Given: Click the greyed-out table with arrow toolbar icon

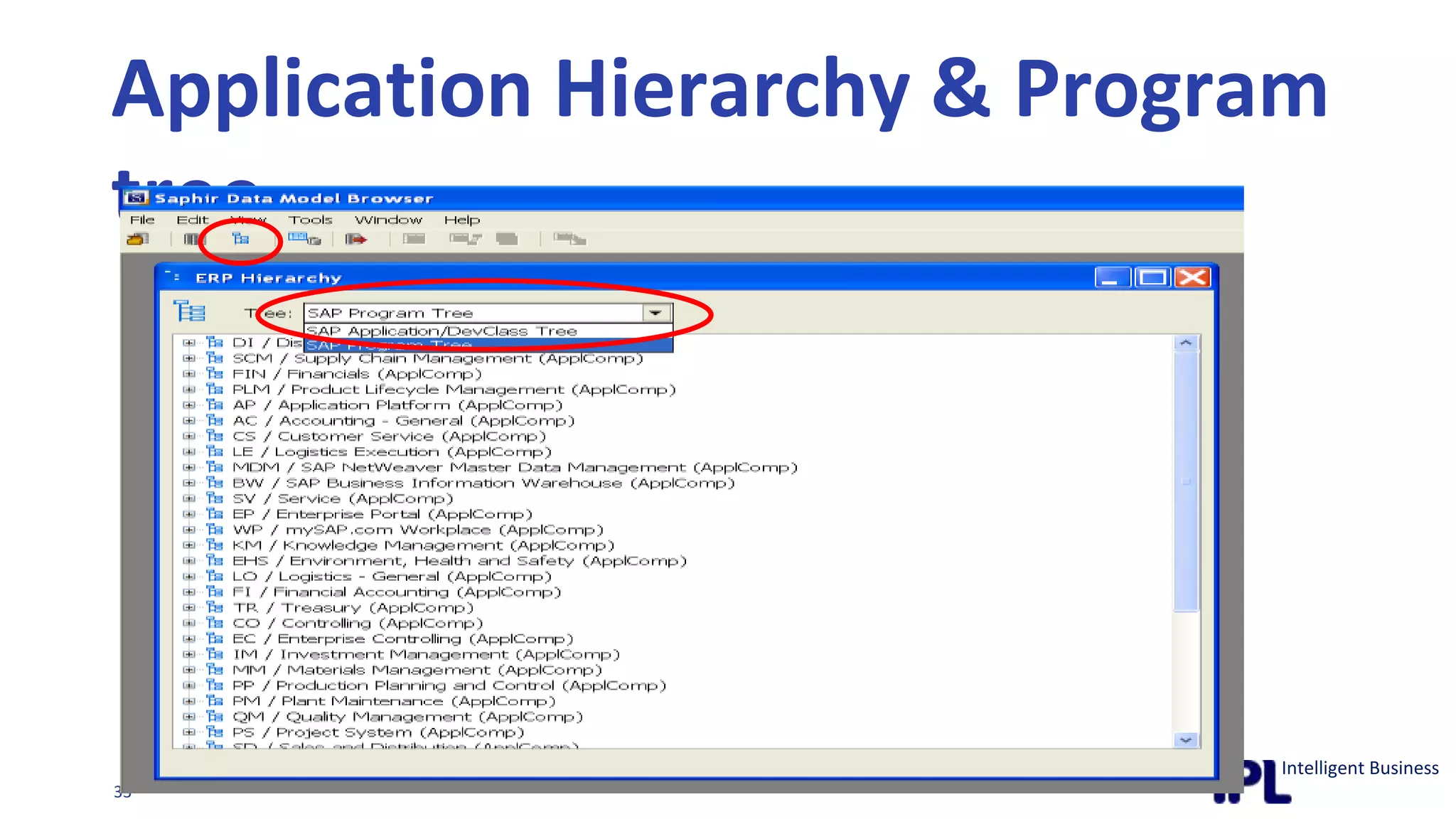Looking at the screenshot, I should 465,239.
